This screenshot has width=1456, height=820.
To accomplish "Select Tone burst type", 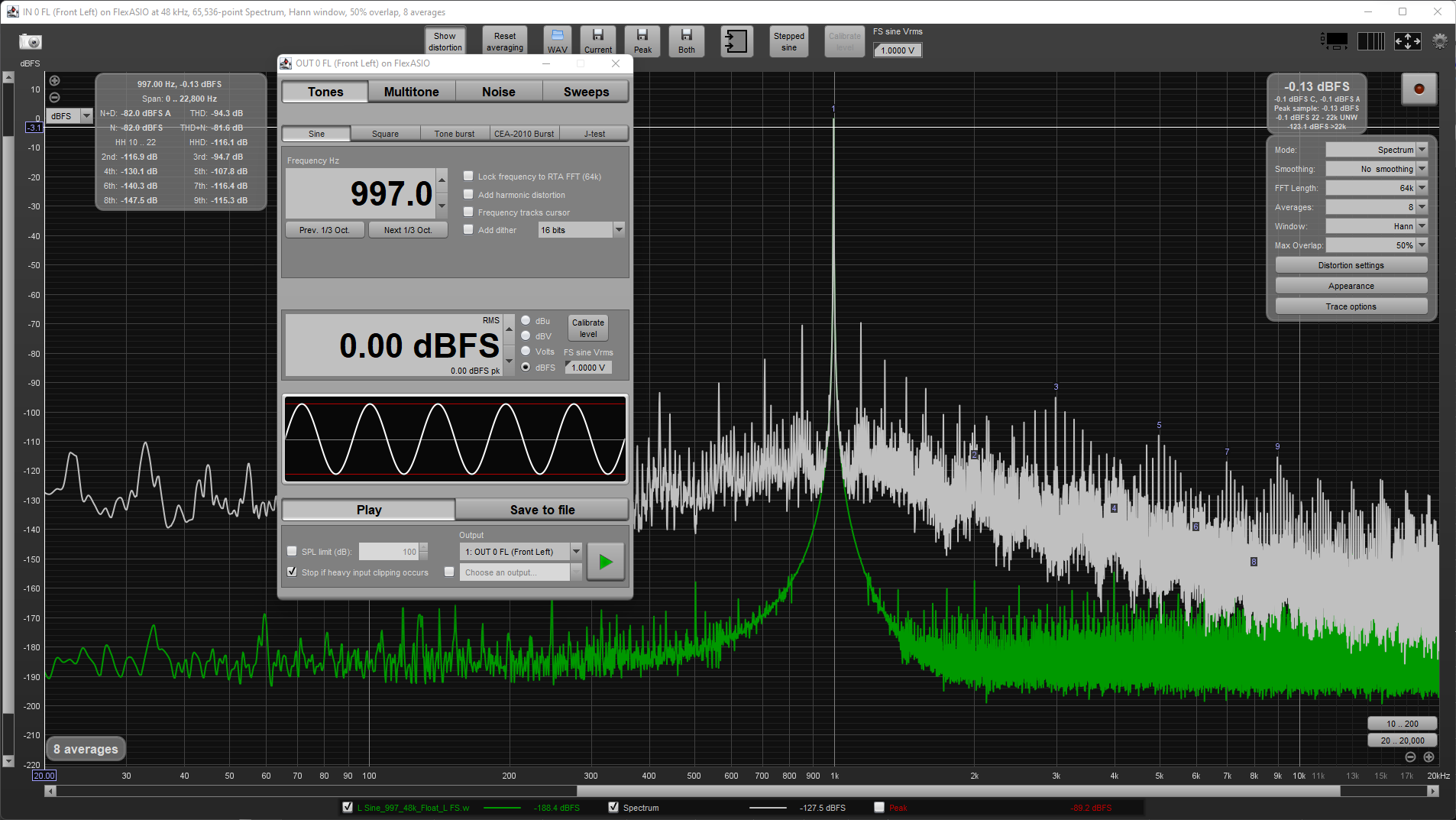I will click(x=455, y=134).
